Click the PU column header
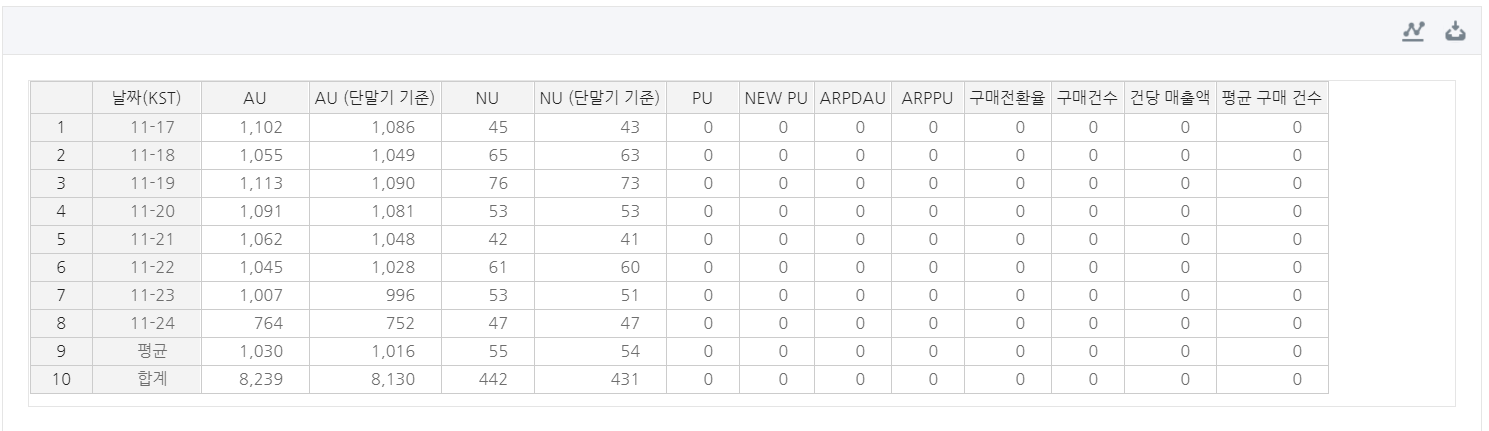The width and height of the screenshot is (1489, 431). (703, 99)
